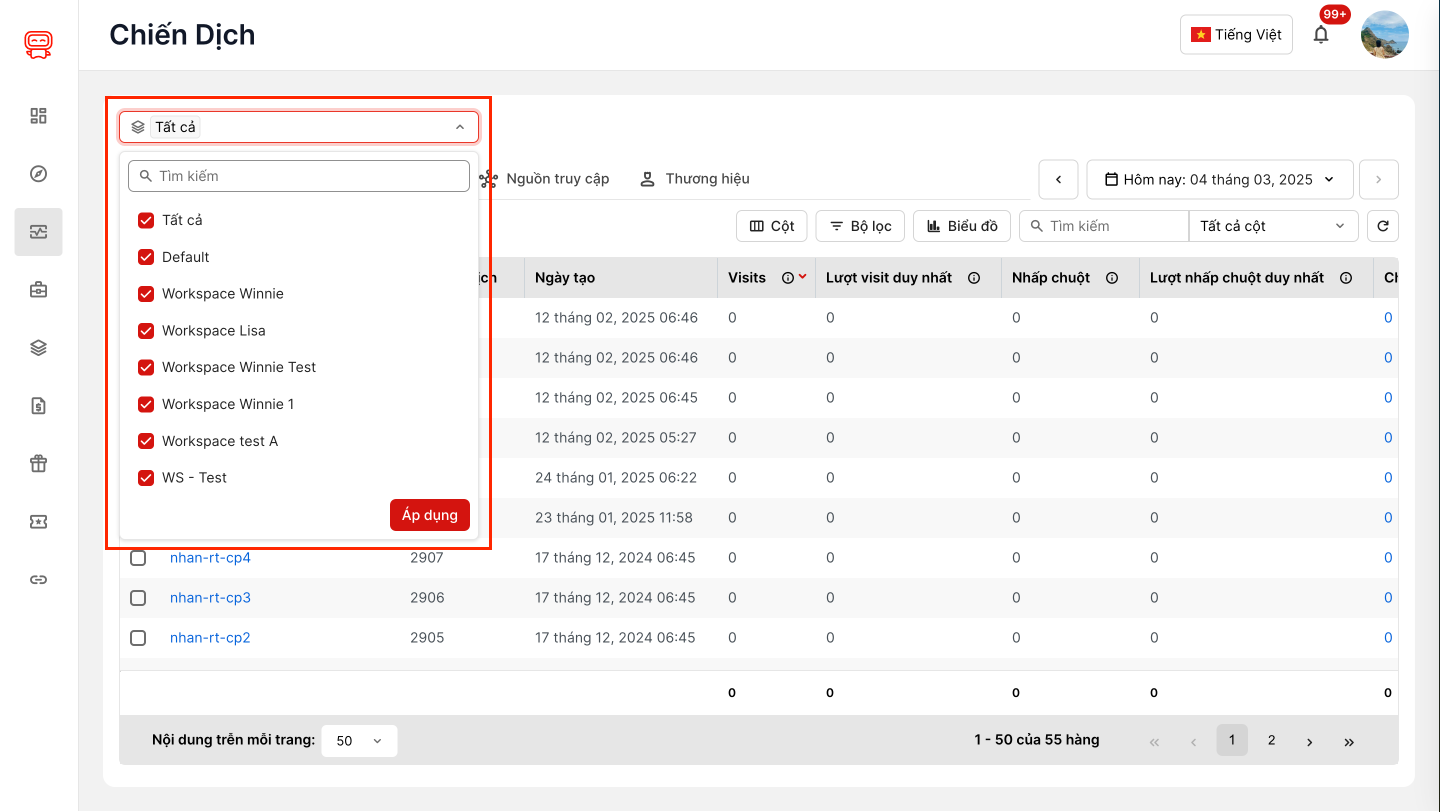Select the nhan-rt-cp3 row checkbox
Screen dimensions: 1440x812
pos(138,598)
